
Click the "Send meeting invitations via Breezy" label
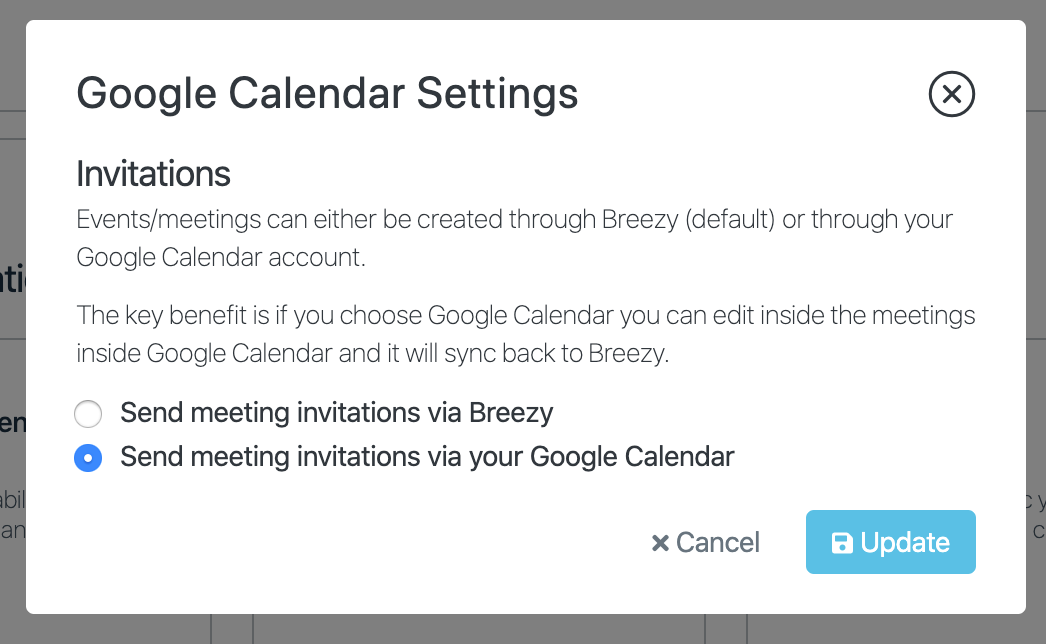336,413
